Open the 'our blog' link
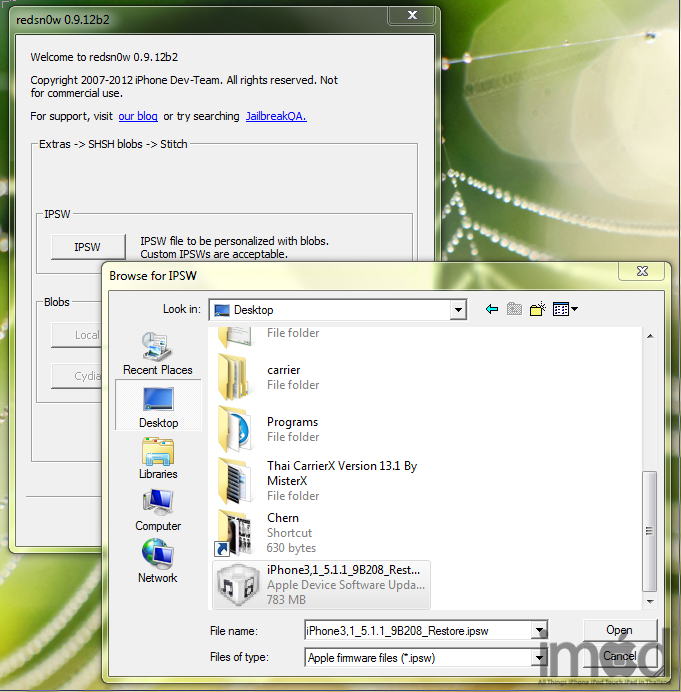 (138, 116)
